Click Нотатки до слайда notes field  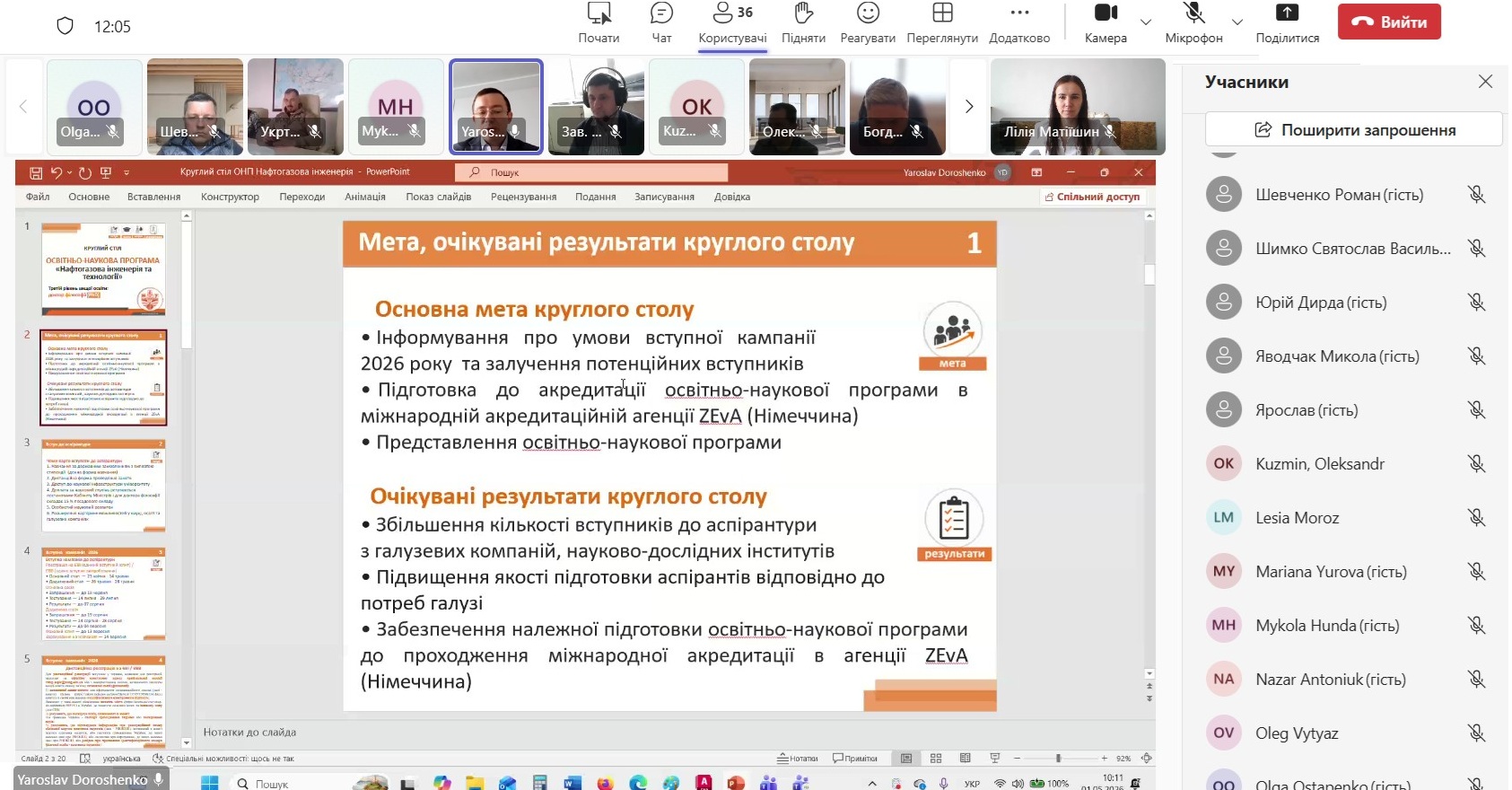[673, 732]
